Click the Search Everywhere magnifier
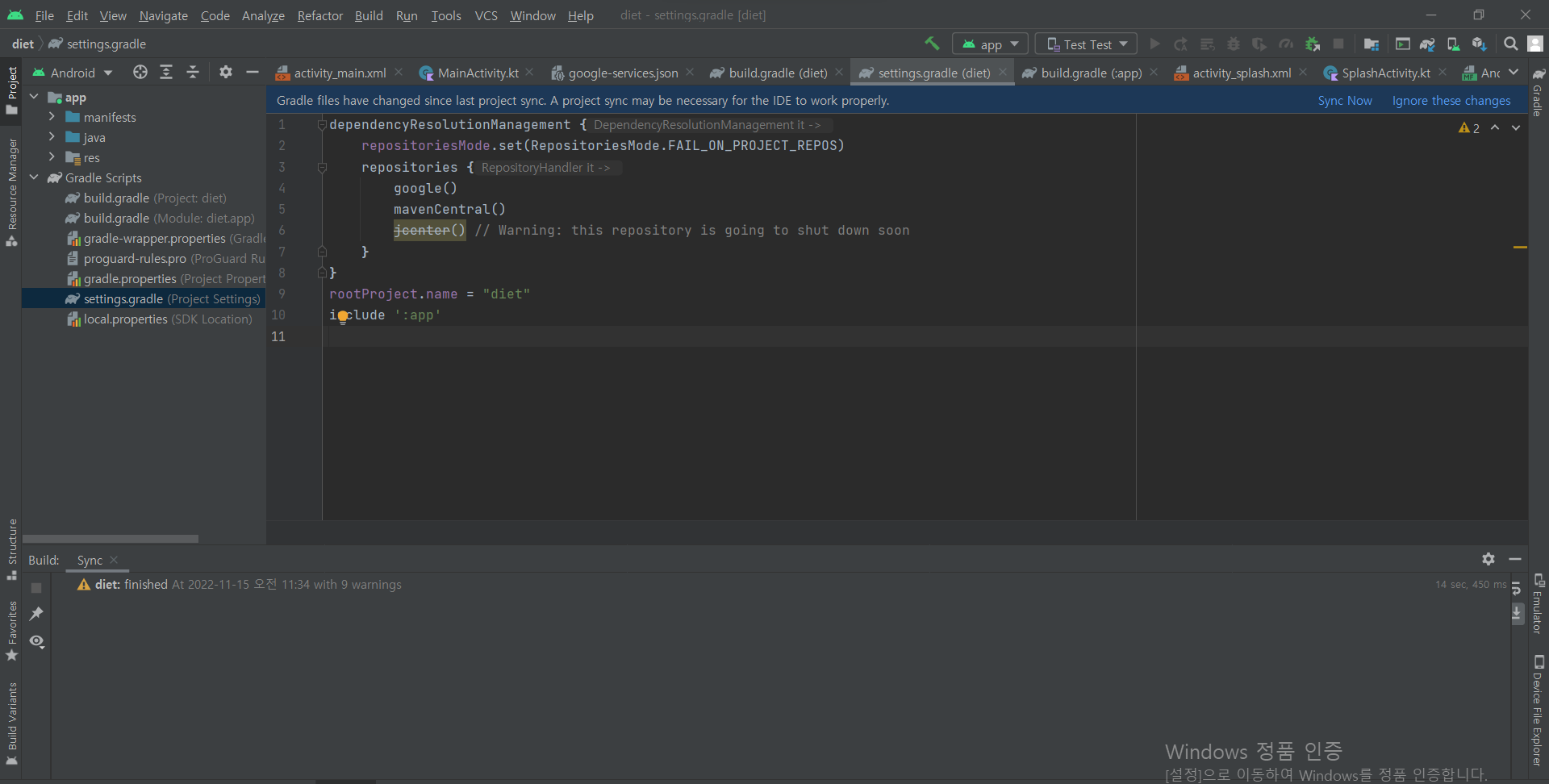This screenshot has width=1549, height=784. tap(1511, 44)
